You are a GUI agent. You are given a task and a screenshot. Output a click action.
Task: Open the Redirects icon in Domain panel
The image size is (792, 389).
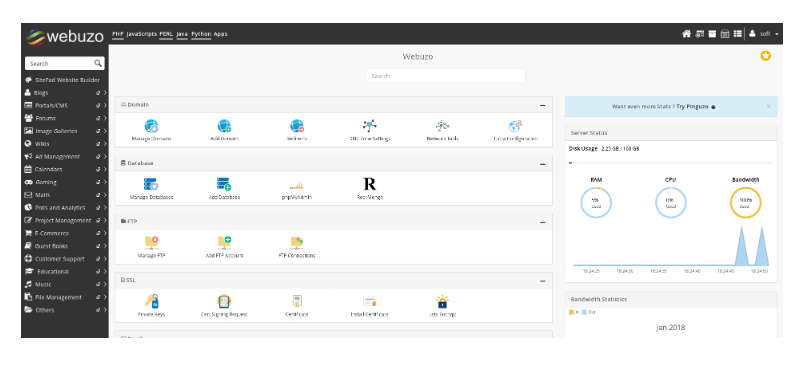point(297,126)
